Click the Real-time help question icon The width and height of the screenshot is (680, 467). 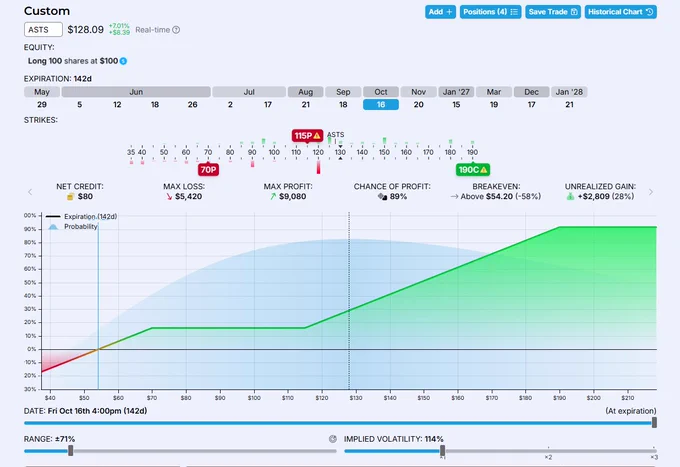coord(176,30)
